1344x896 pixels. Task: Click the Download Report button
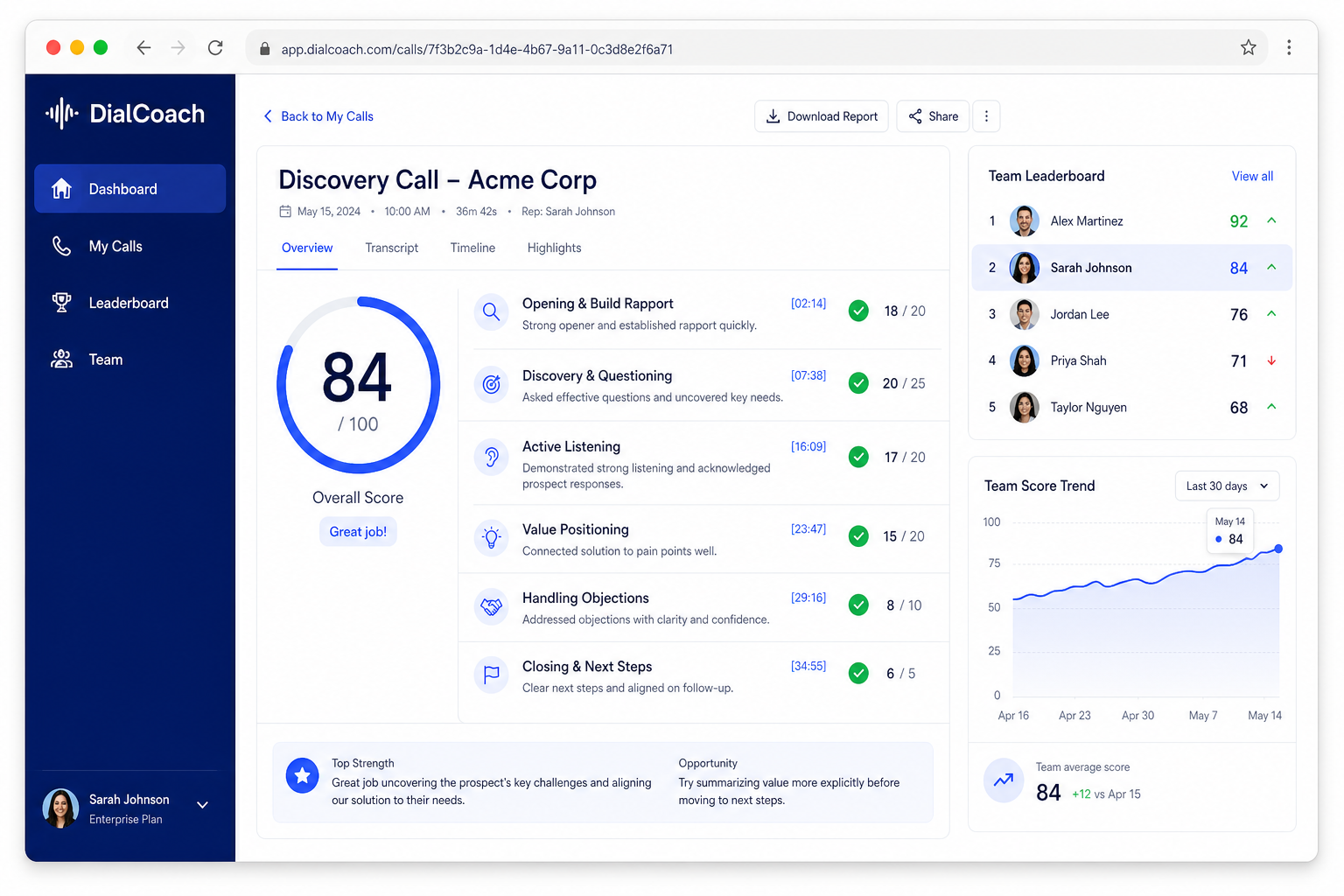tap(822, 116)
